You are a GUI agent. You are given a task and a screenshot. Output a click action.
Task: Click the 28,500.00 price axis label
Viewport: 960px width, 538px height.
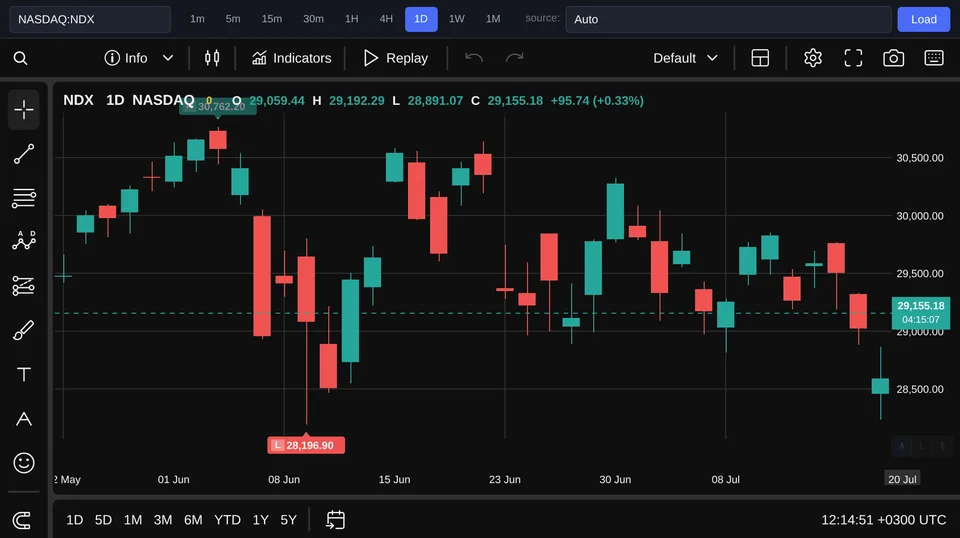pos(920,389)
